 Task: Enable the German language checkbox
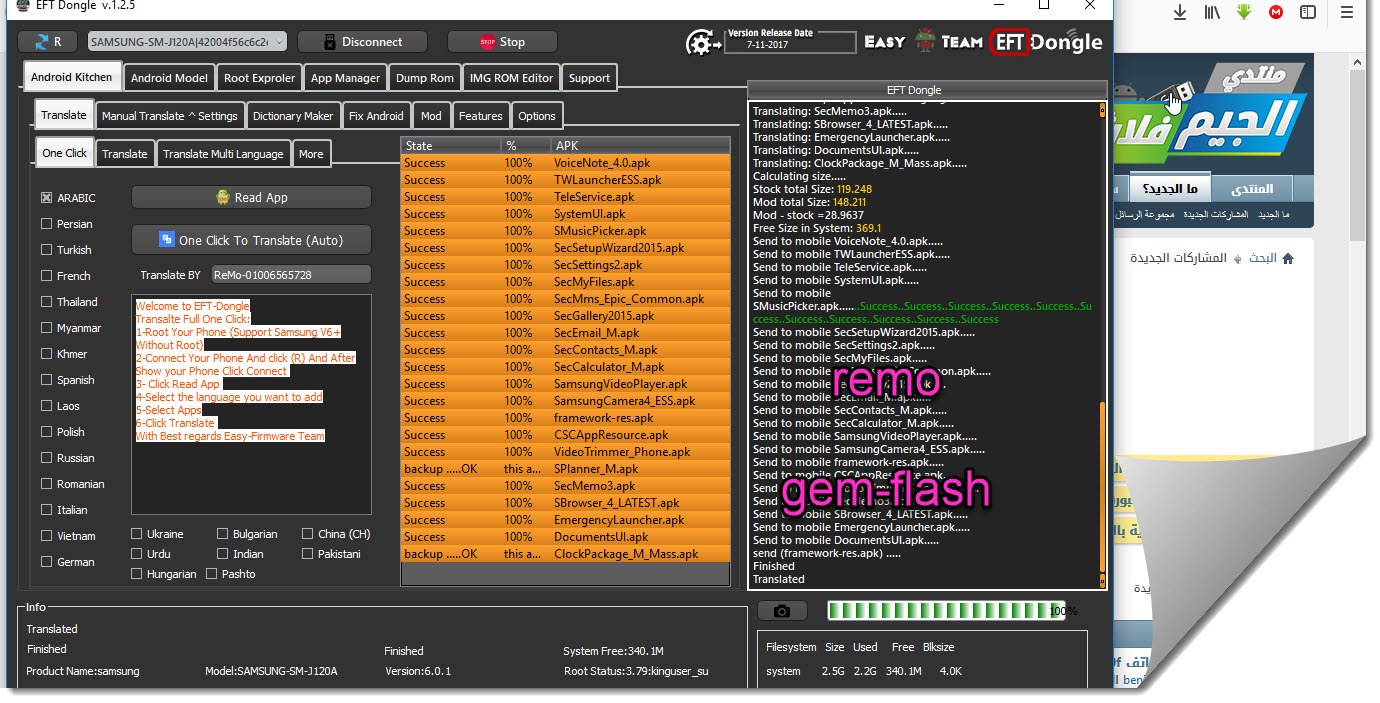click(46, 562)
